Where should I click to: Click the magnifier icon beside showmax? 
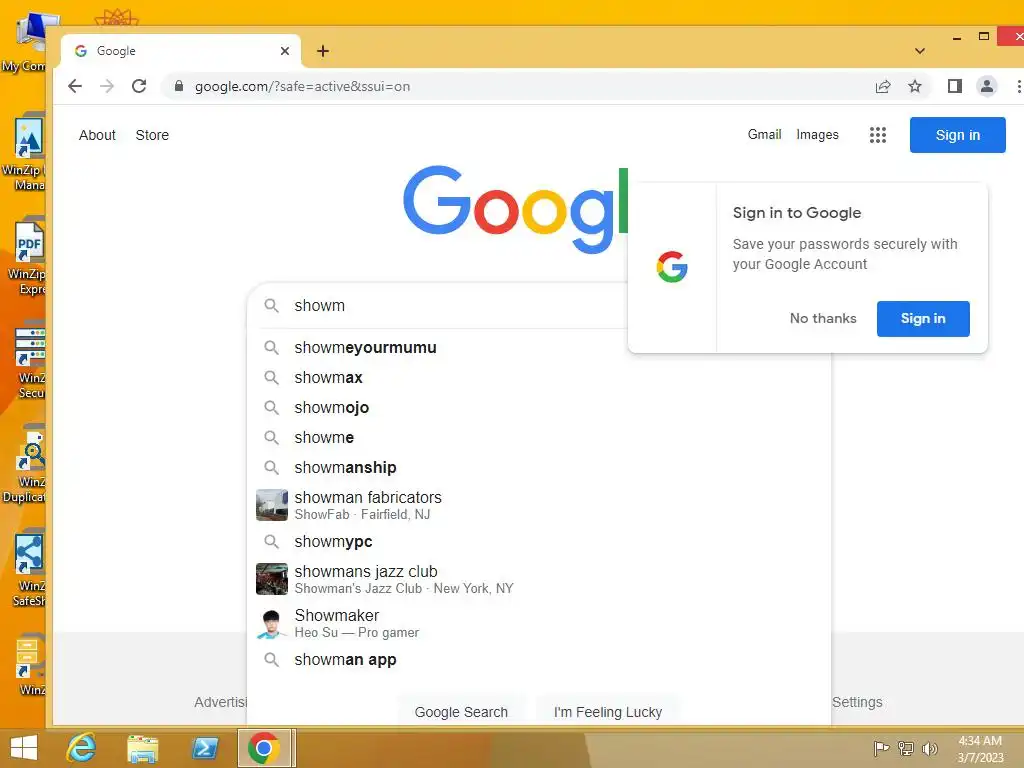271,377
